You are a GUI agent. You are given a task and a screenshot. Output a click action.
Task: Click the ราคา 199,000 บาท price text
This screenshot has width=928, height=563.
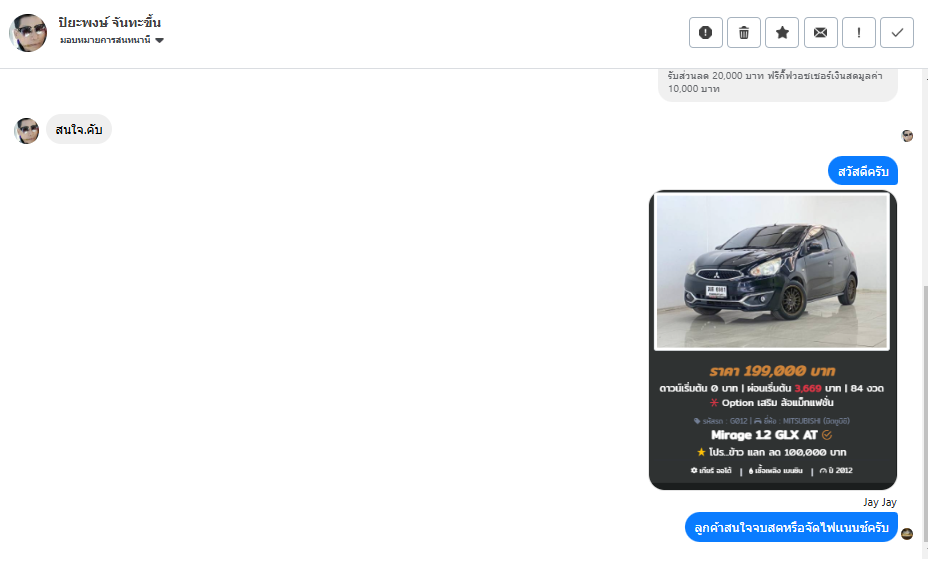(x=772, y=371)
